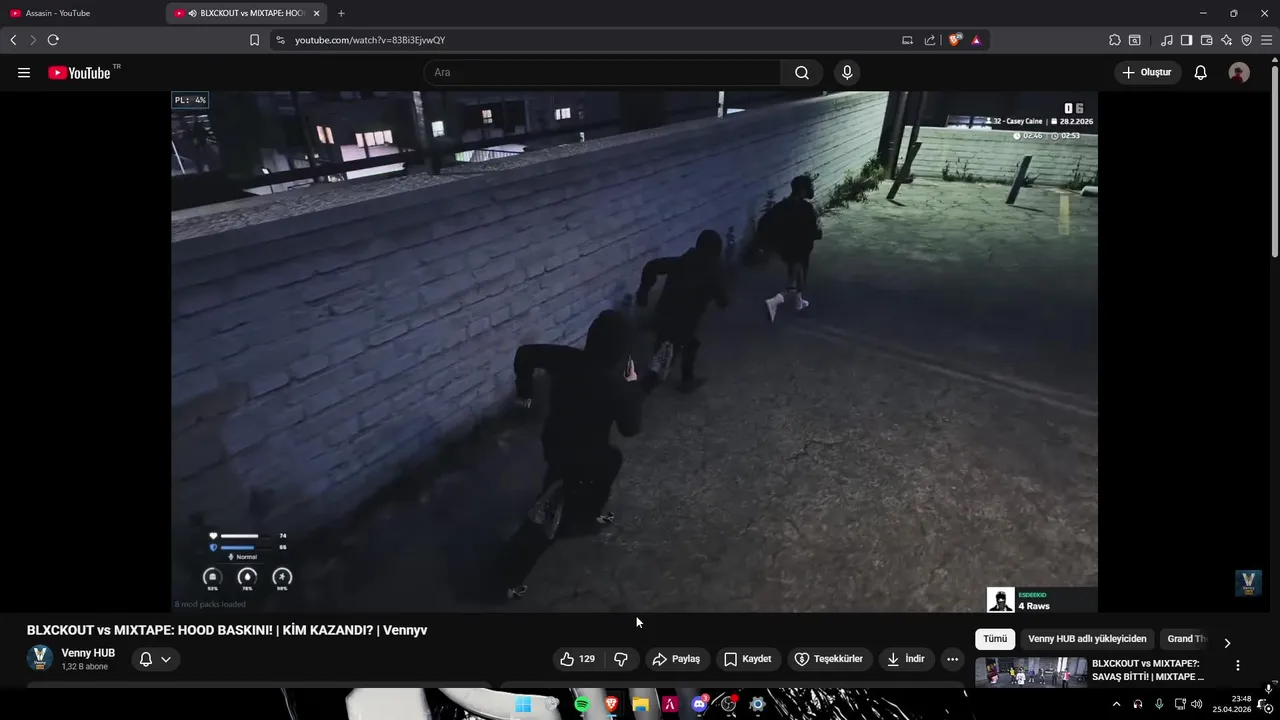Bookmark this page in the address bar

[254, 40]
